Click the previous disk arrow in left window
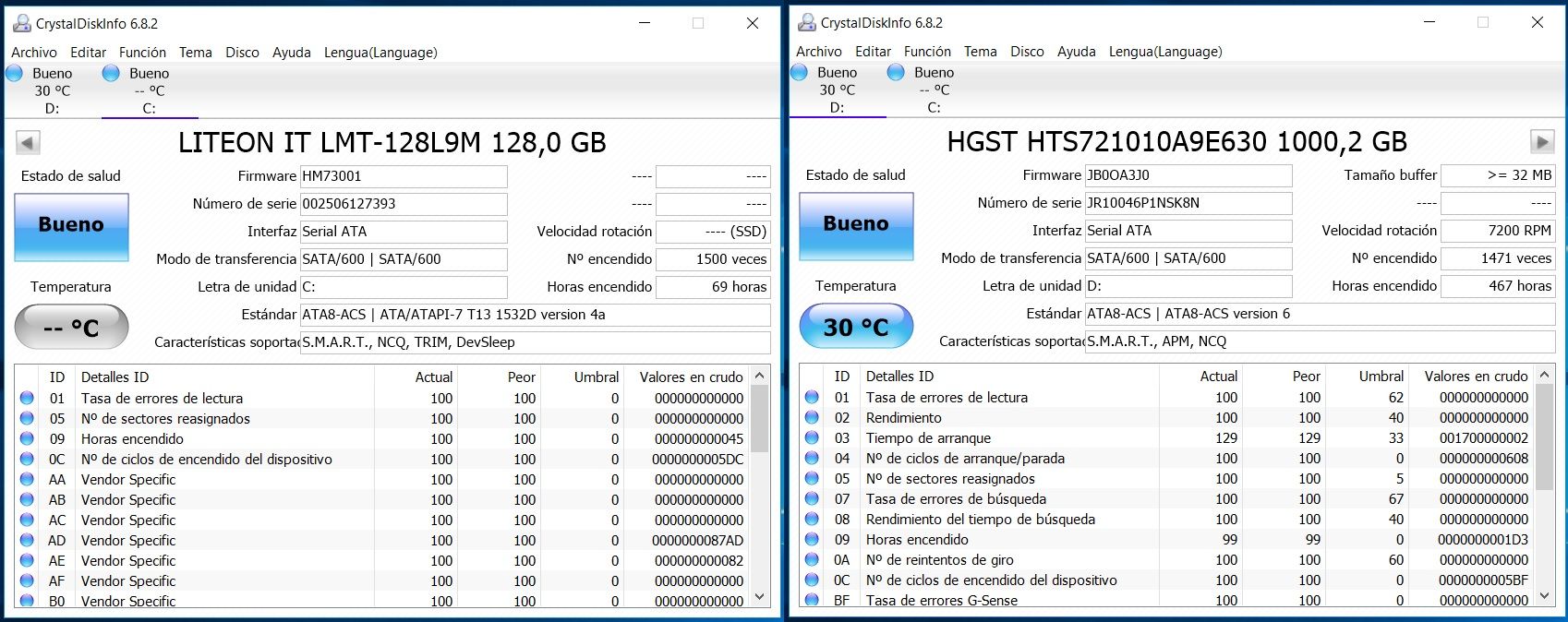Screen dimensions: 1568x622 point(28,143)
